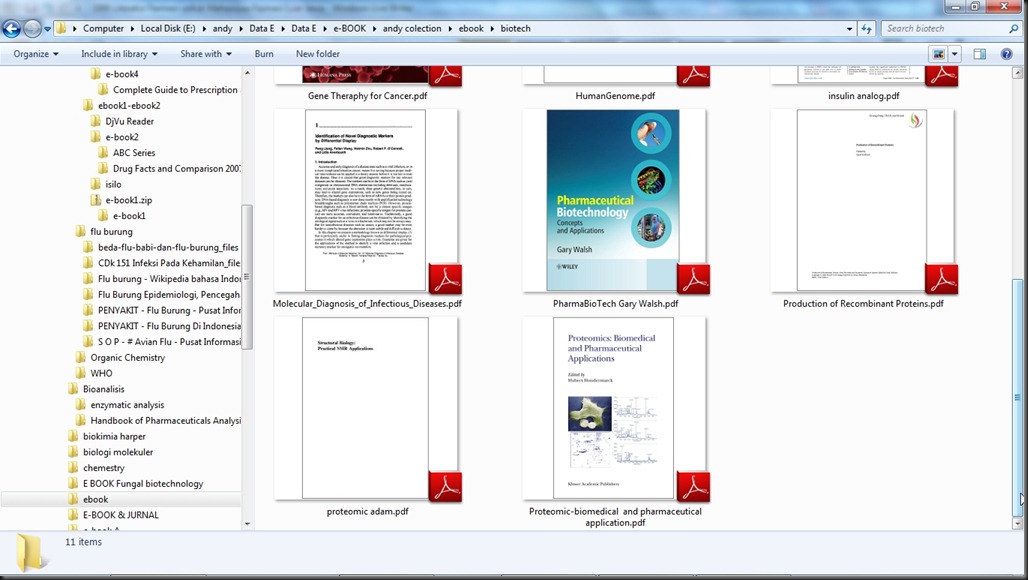Viewport: 1028px width, 580px height.
Task: Click the file pane scroll up arrow
Action: click(x=1018, y=72)
